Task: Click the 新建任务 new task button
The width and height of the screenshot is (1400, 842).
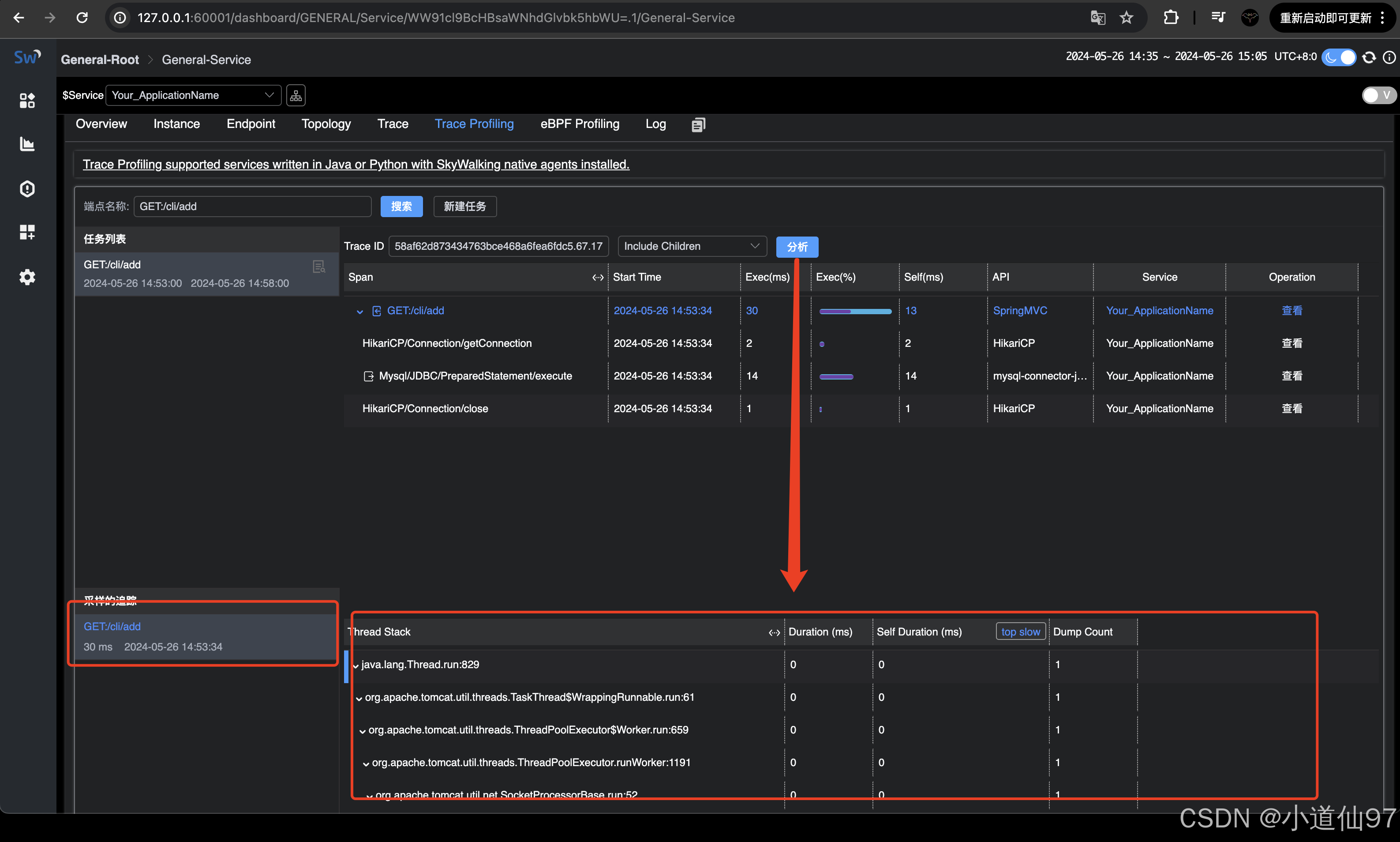Action: (x=463, y=206)
